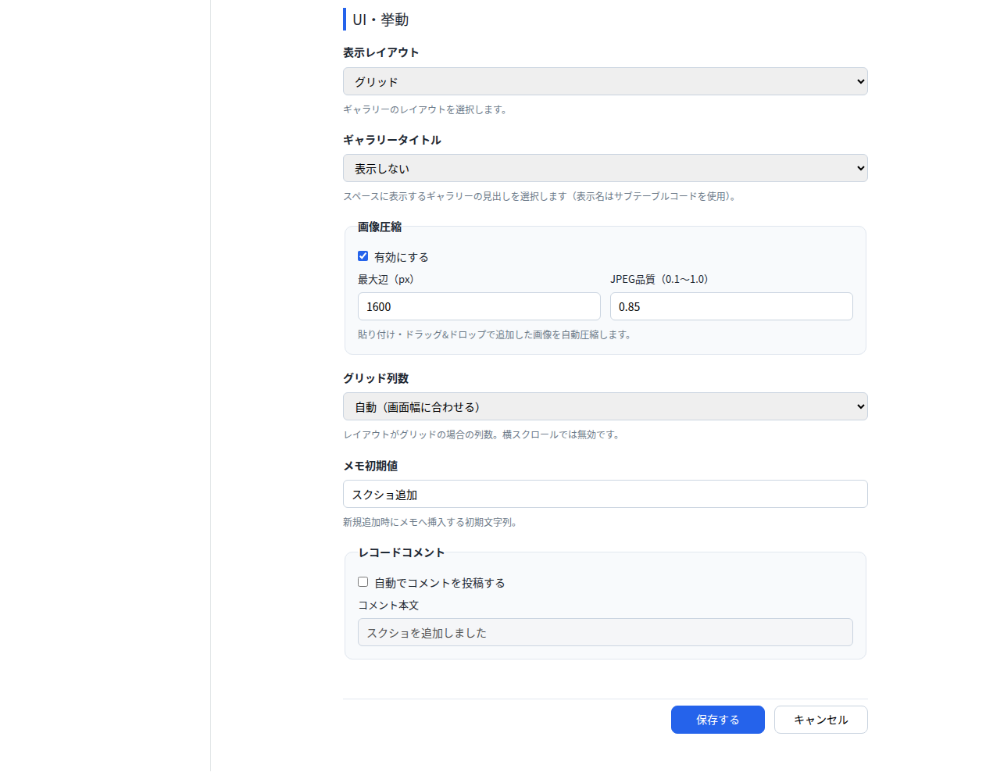Click the JPEG品質 field showing 0.85
This screenshot has width=1000, height=772.
coord(731,306)
